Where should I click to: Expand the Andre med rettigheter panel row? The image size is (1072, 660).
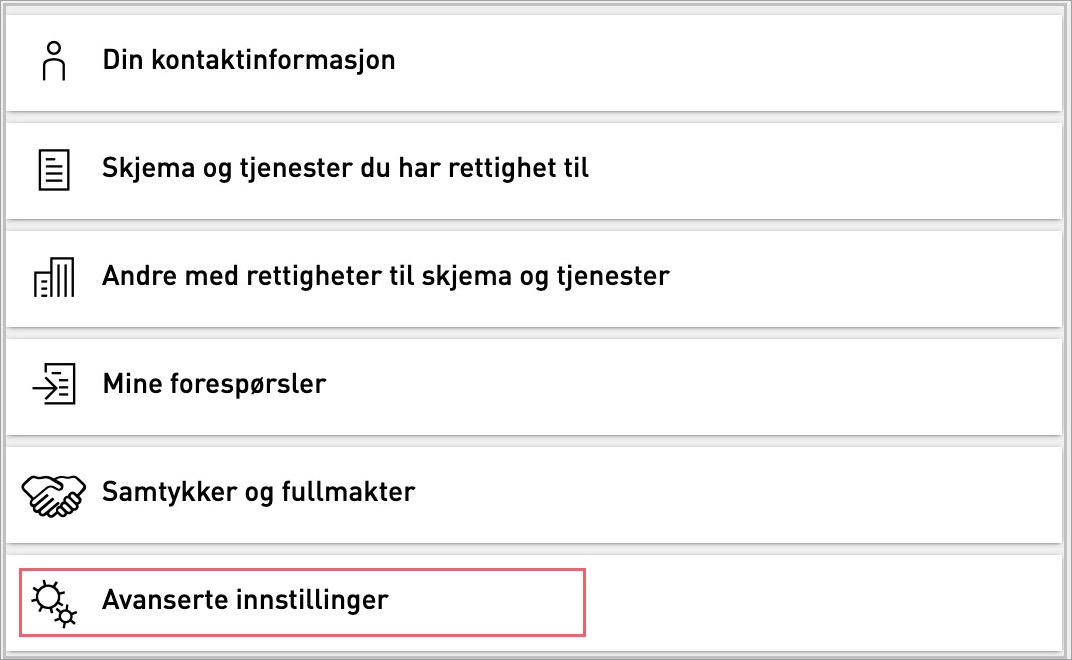tap(534, 278)
